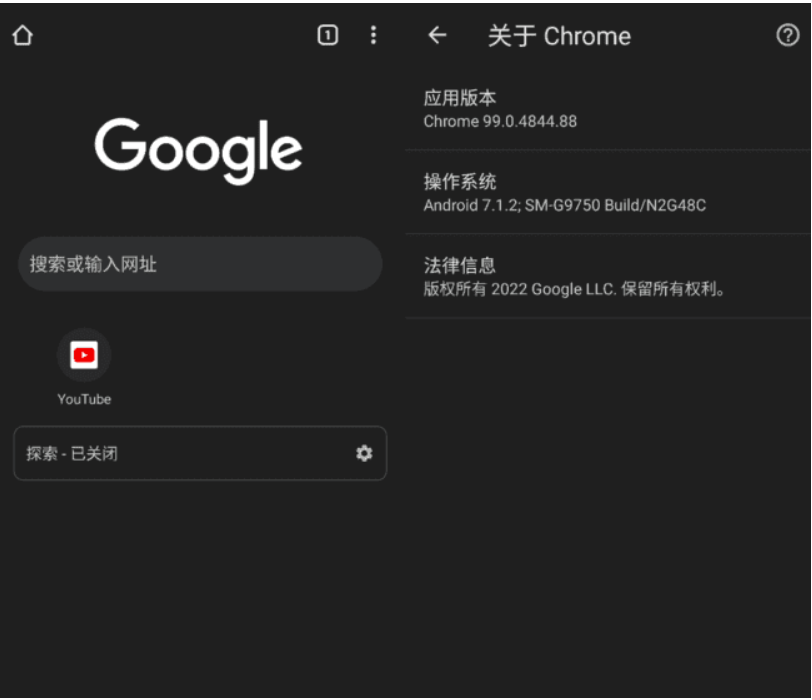Click the Google logo
This screenshot has width=812, height=700.
click(x=198, y=150)
